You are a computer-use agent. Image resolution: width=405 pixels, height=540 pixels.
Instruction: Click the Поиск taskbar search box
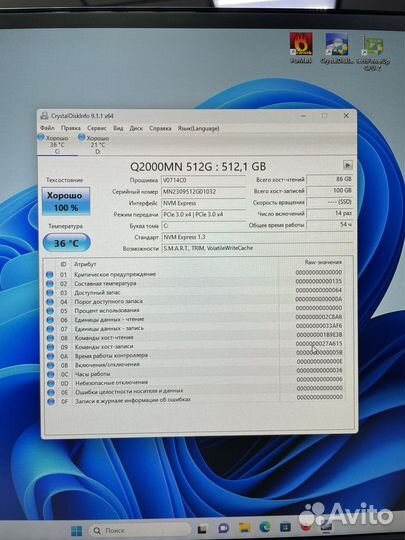139,530
